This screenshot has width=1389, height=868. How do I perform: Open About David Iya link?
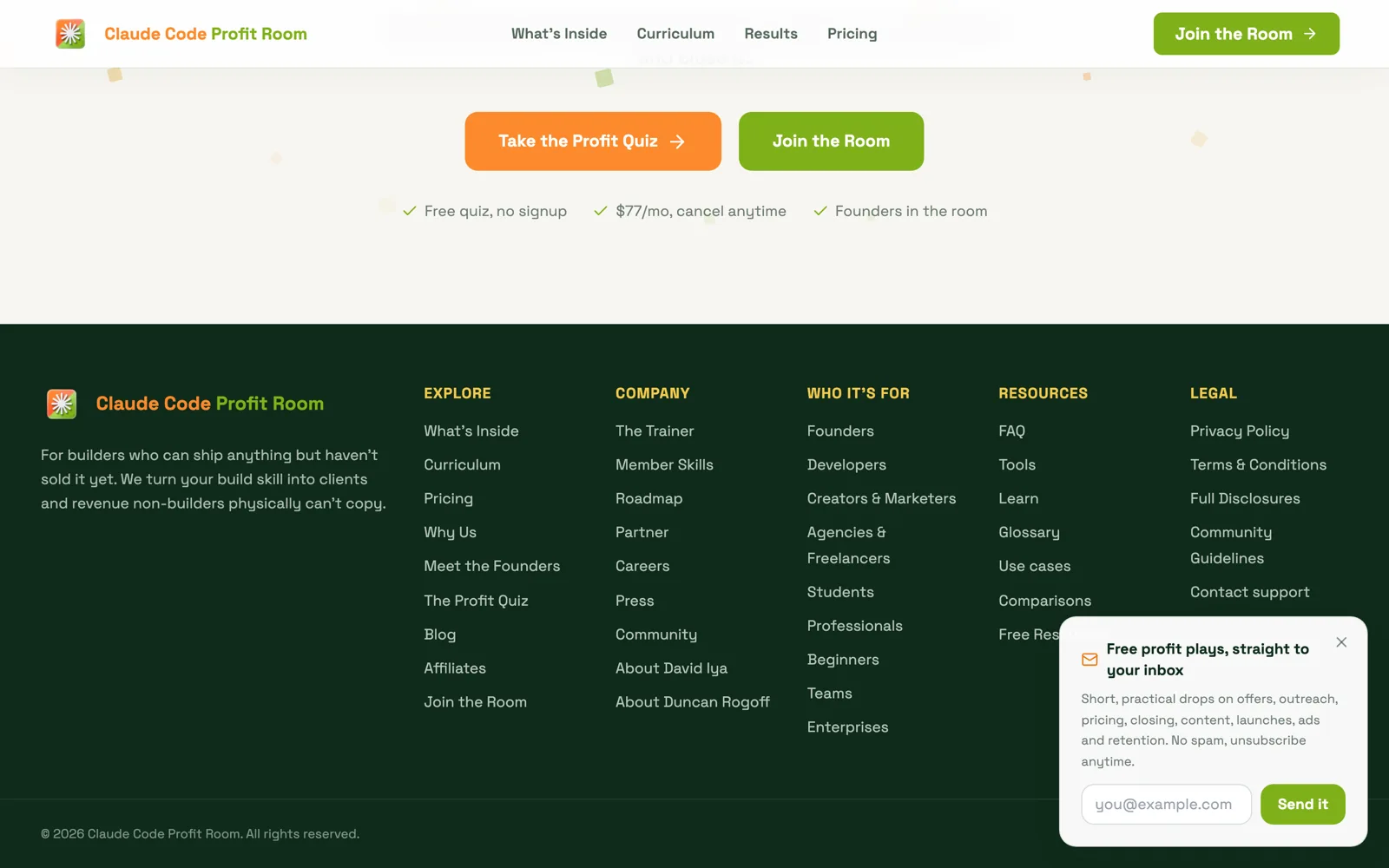(671, 668)
